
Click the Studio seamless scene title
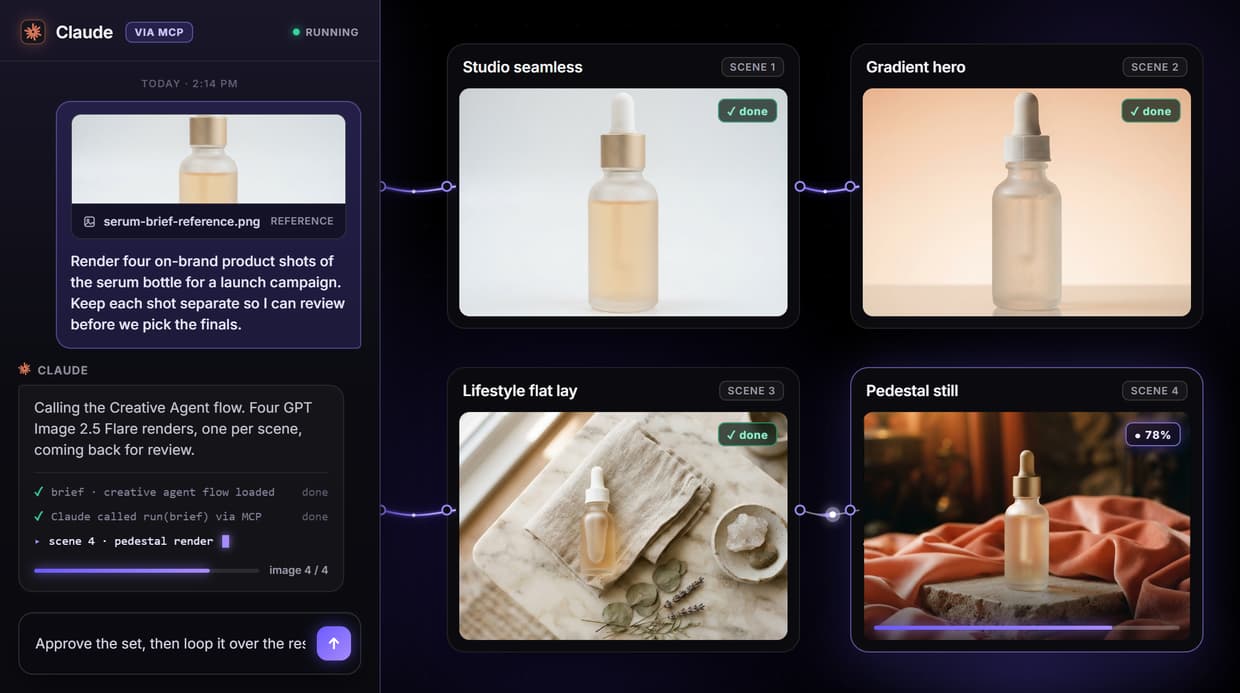(x=522, y=67)
